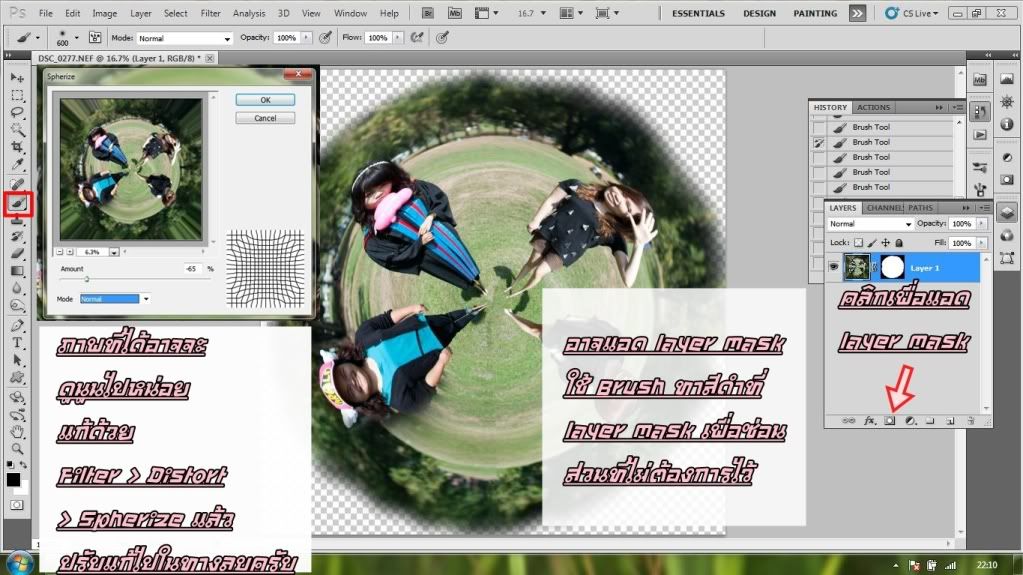Launch Adobe Bridge from the top bar
1023x575 pixels.
[427, 13]
